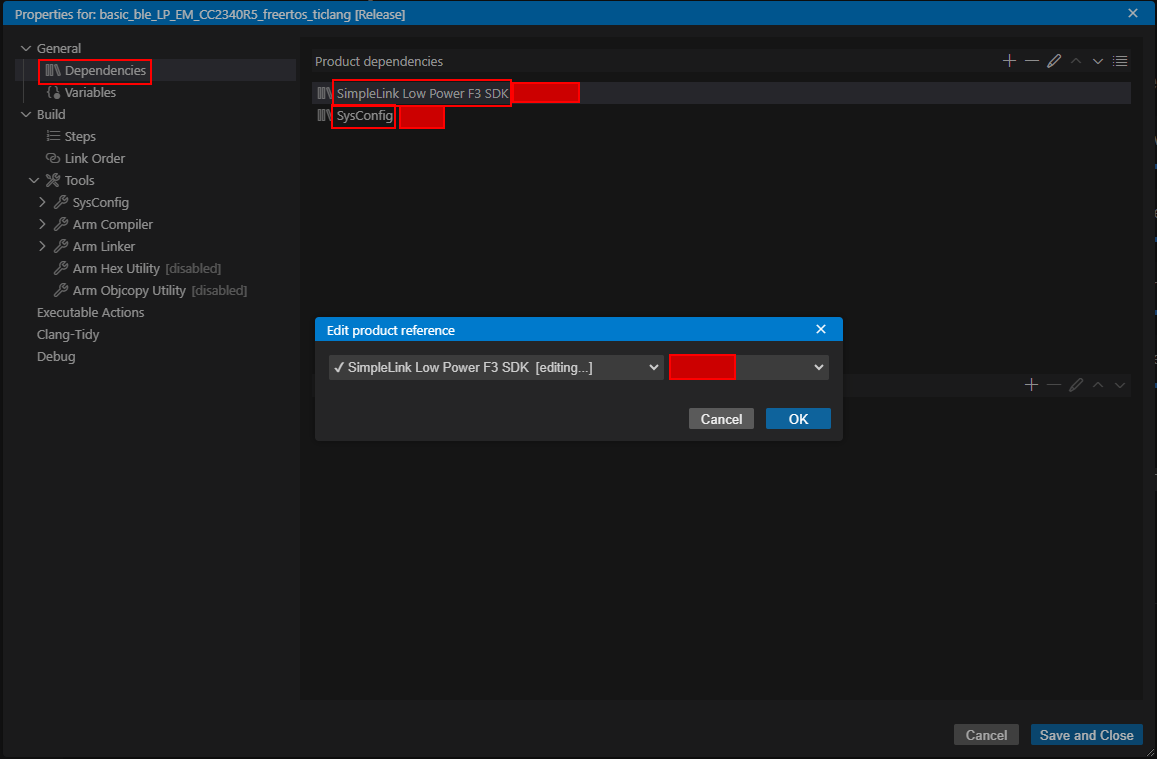Click the down chevron in Product dependencies header
1157x759 pixels.
click(1098, 61)
